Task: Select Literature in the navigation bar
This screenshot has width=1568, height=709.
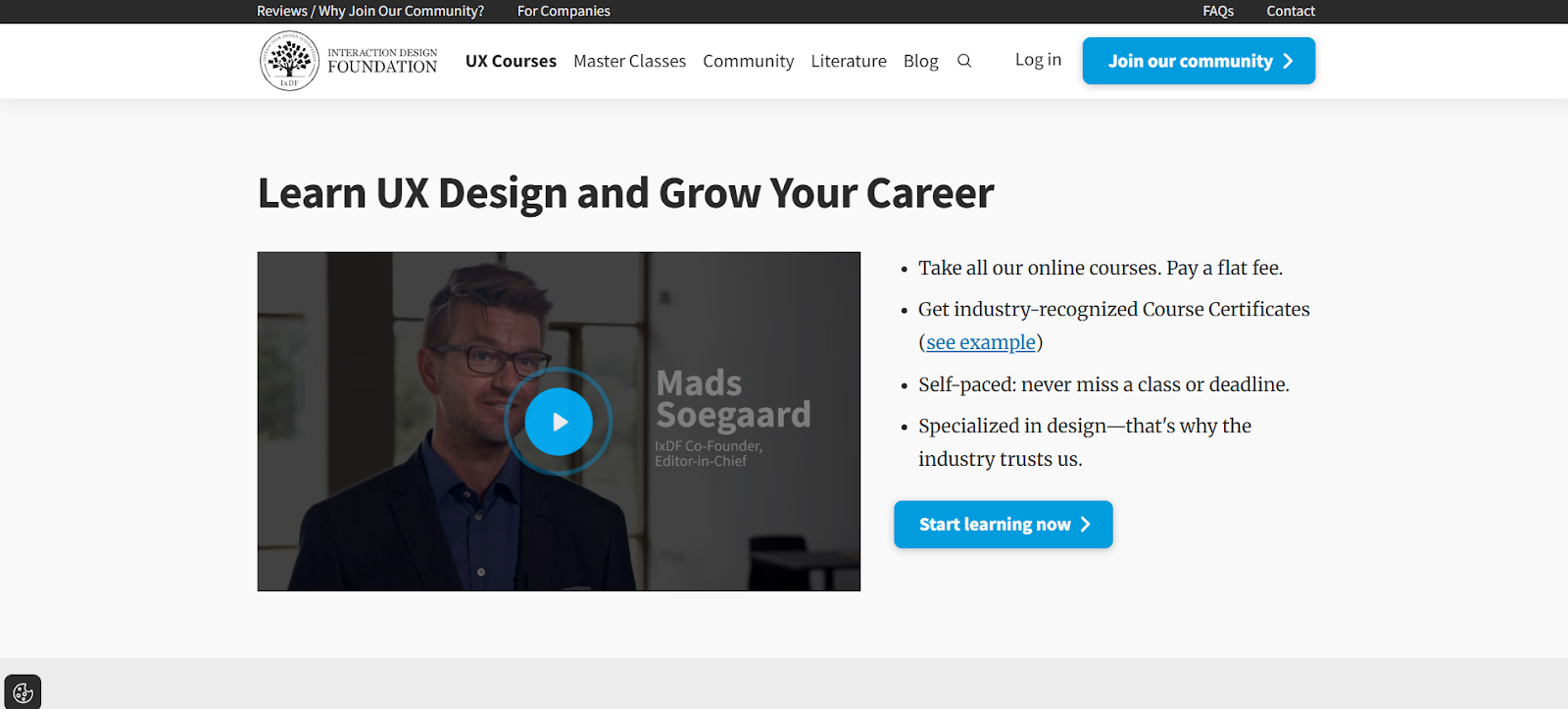Action: pyautogui.click(x=849, y=61)
